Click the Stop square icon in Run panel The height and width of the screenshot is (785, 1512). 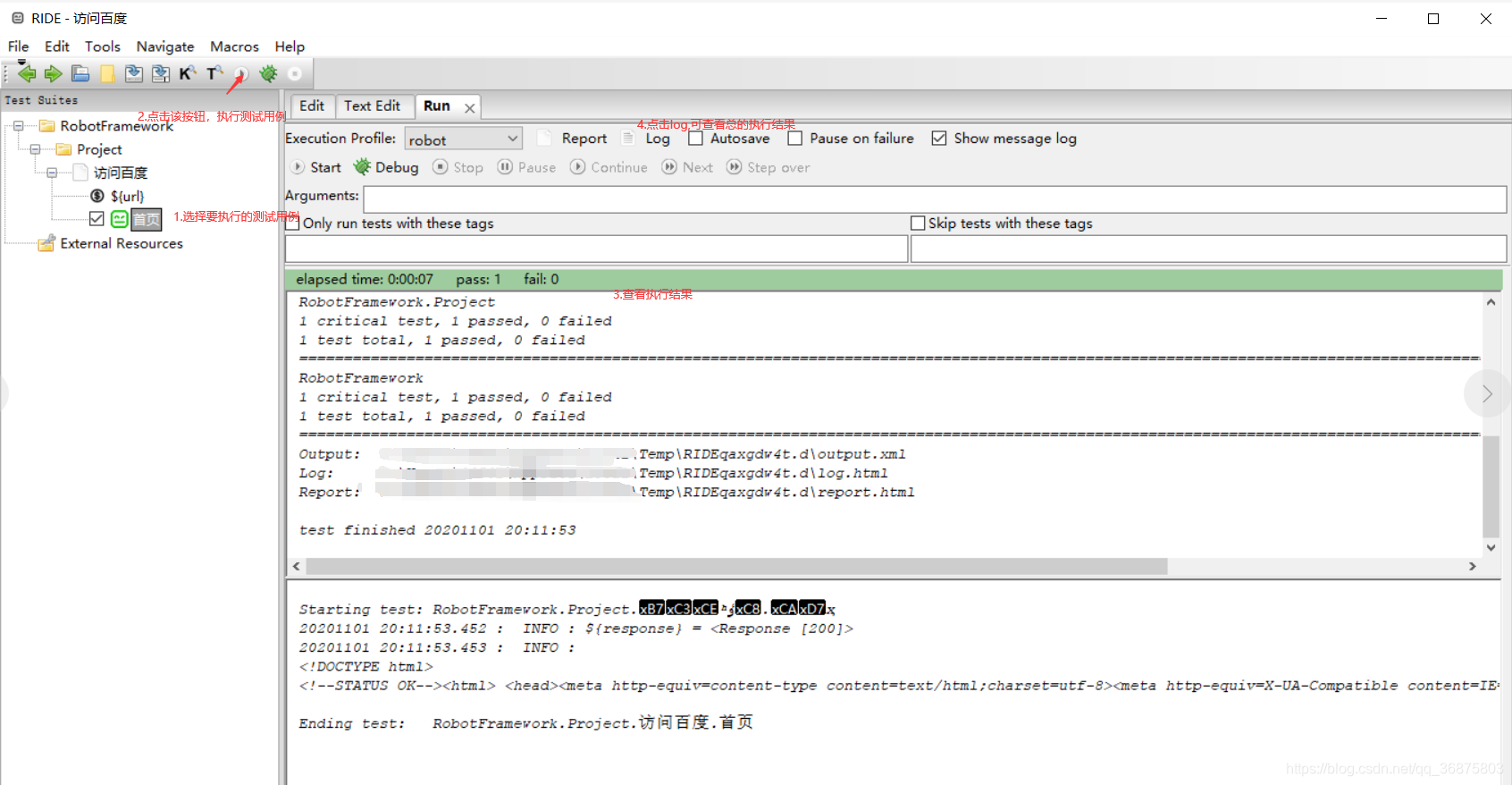(x=441, y=167)
